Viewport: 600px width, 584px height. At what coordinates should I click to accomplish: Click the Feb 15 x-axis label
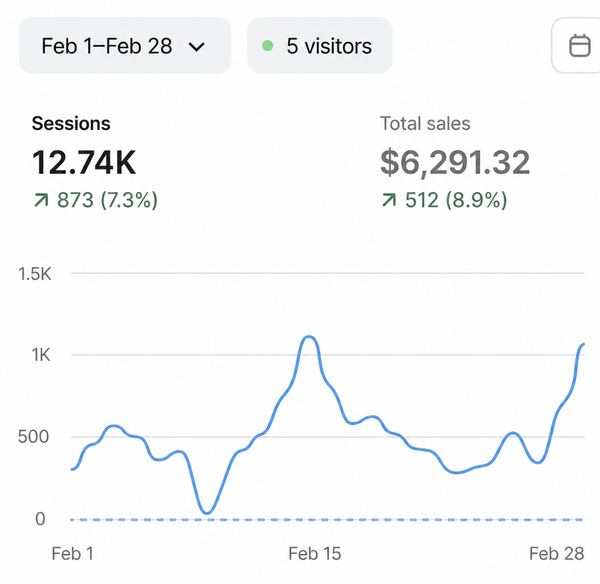[x=315, y=554]
